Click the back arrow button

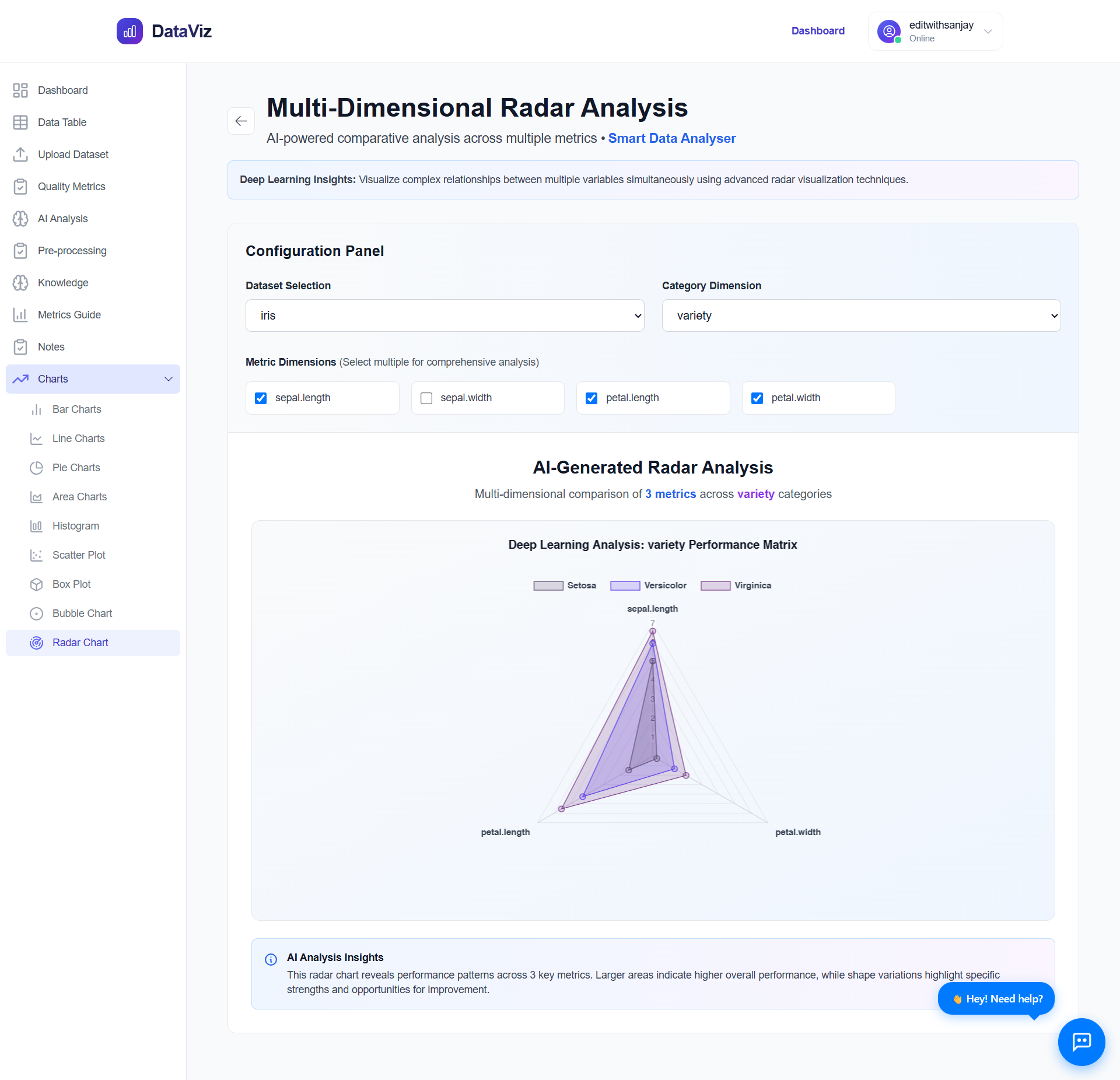click(x=241, y=121)
